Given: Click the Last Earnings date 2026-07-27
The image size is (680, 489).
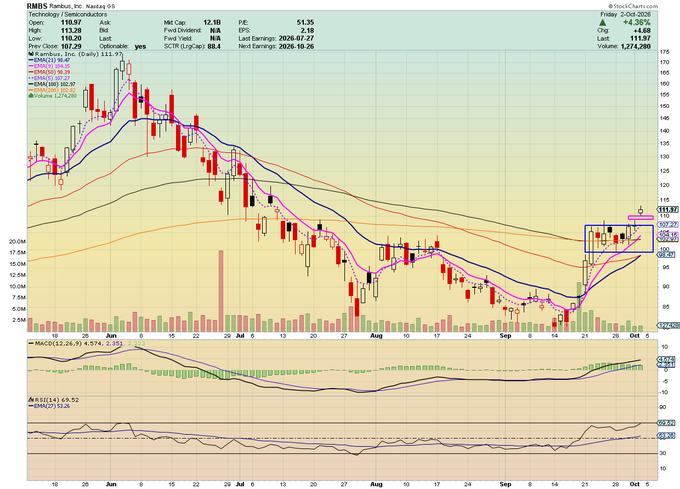Looking at the screenshot, I should [x=296, y=38].
